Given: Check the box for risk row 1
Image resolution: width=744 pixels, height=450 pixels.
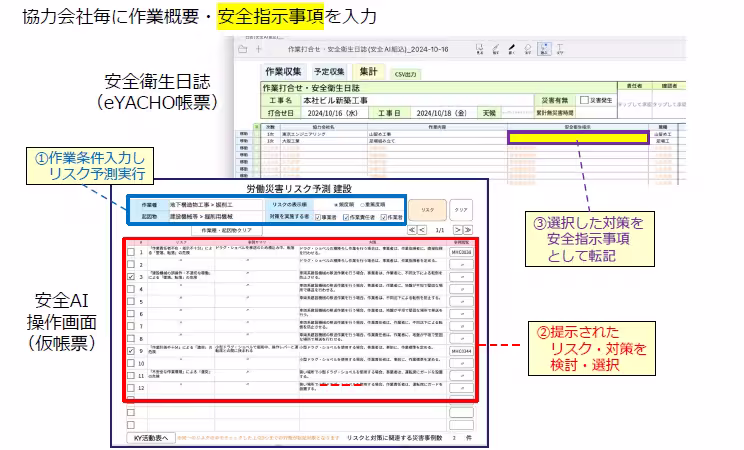Looking at the screenshot, I should (131, 252).
